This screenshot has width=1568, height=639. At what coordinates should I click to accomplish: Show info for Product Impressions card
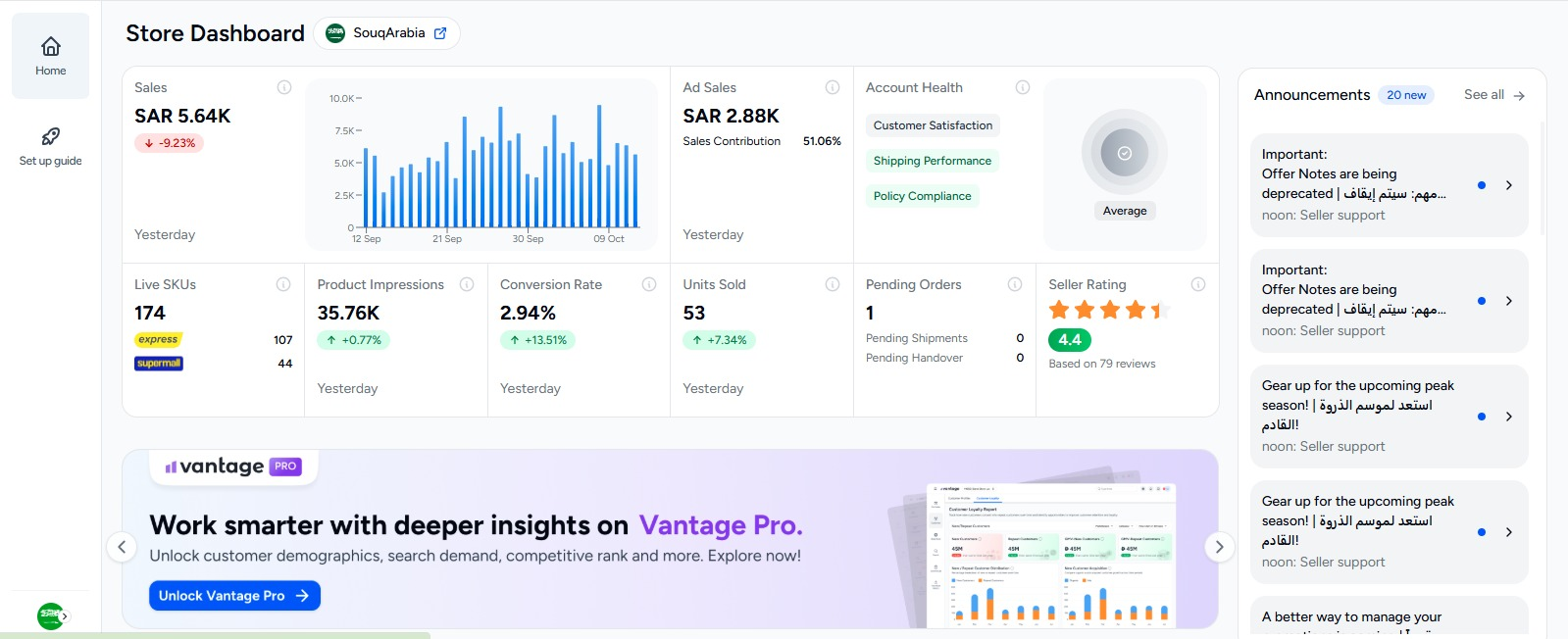pos(467,284)
